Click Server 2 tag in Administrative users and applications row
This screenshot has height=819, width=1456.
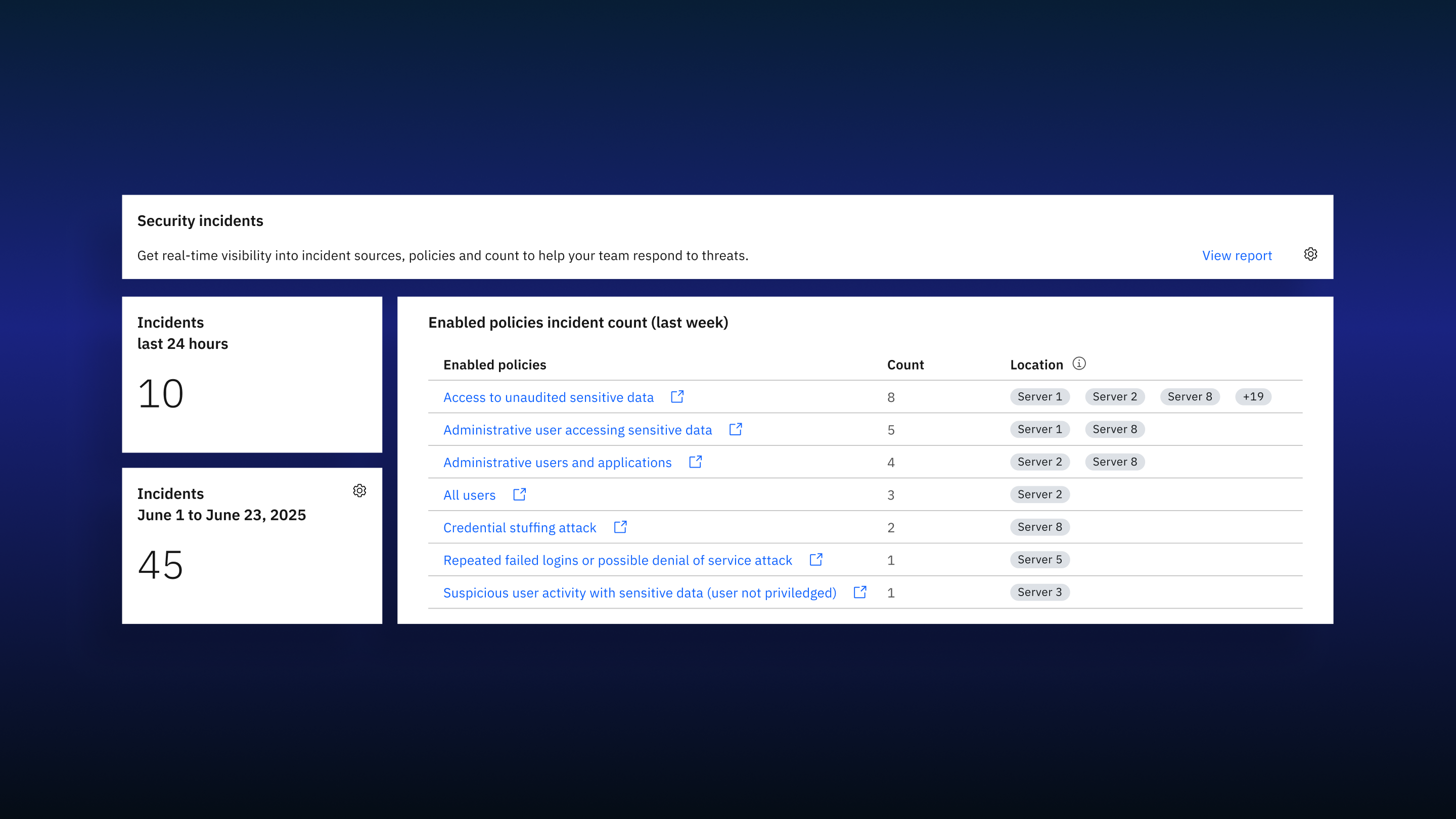1039,462
